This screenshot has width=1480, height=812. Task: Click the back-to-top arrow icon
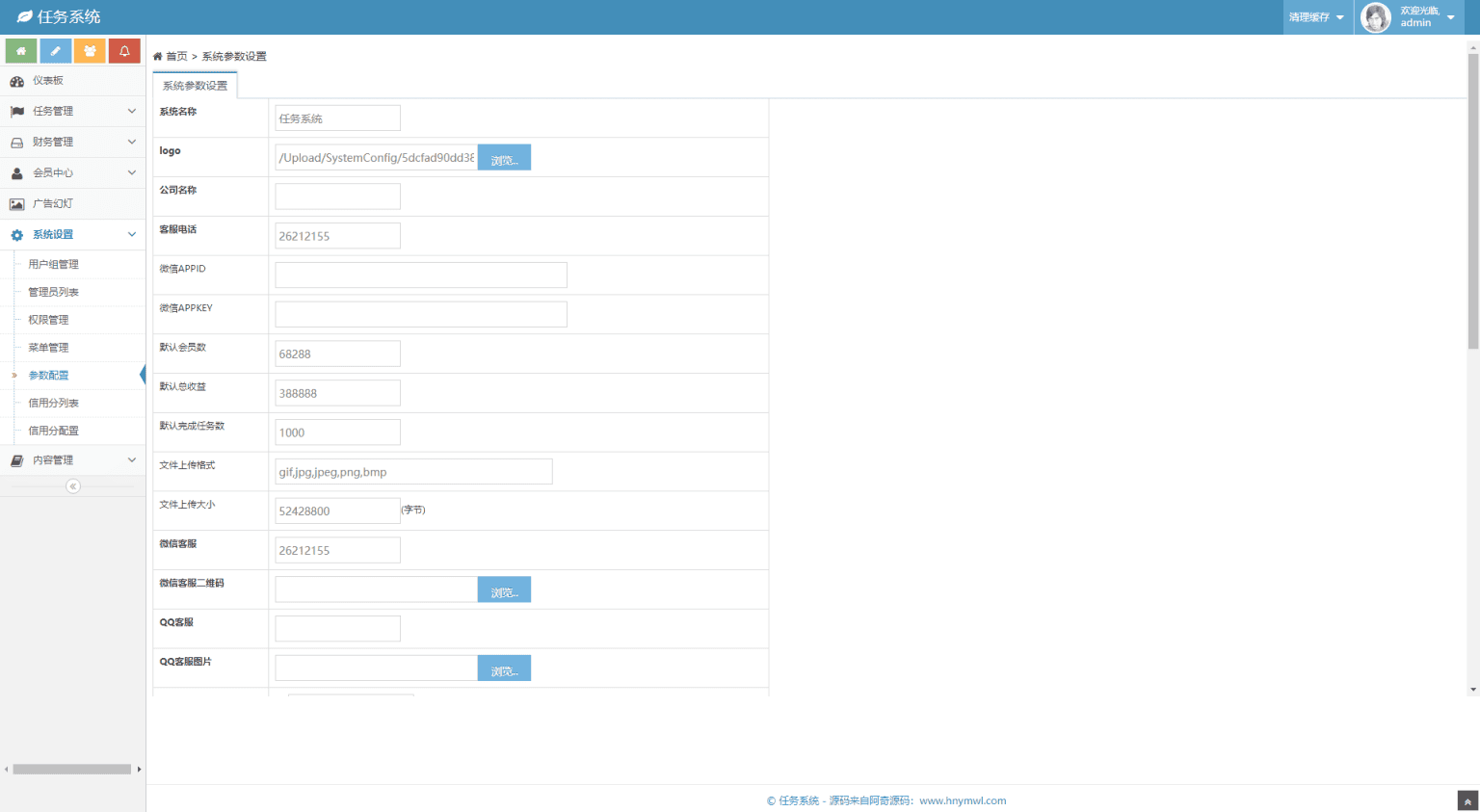coord(1467,800)
